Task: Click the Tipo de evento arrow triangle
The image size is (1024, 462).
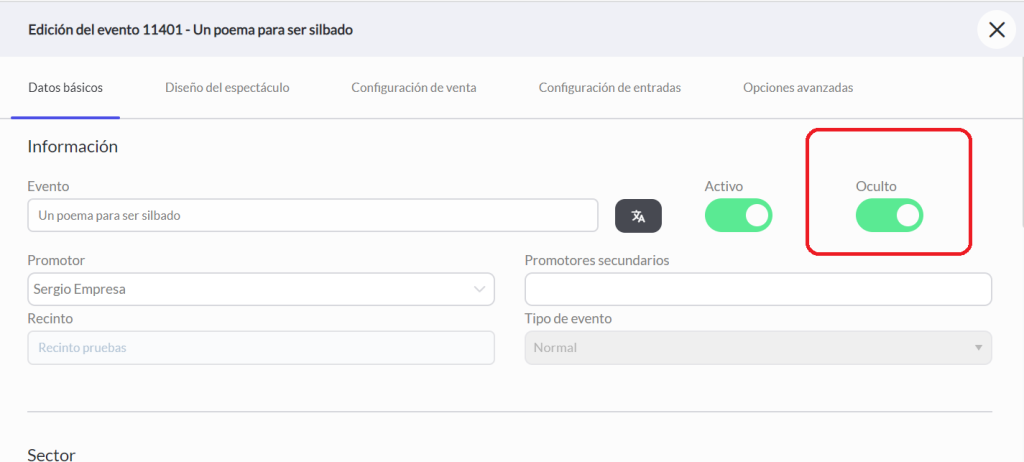Action: pyautogui.click(x=978, y=348)
